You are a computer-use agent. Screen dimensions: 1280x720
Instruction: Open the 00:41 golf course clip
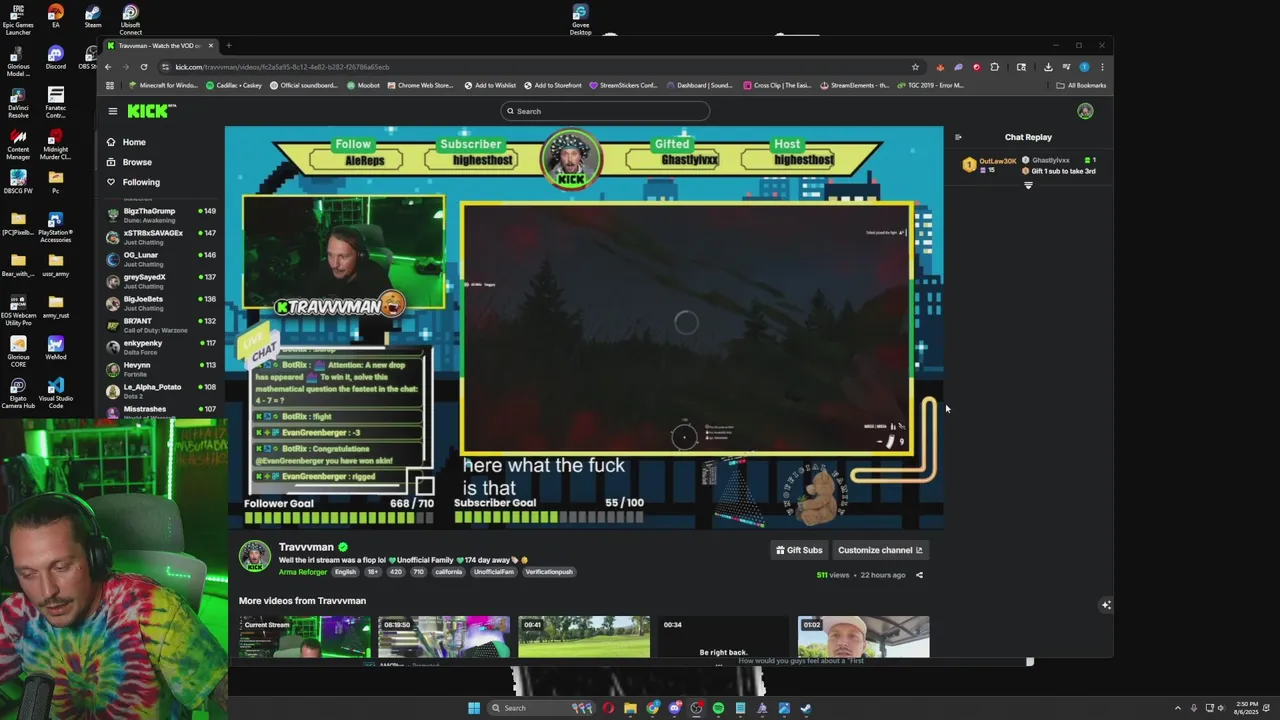point(584,637)
